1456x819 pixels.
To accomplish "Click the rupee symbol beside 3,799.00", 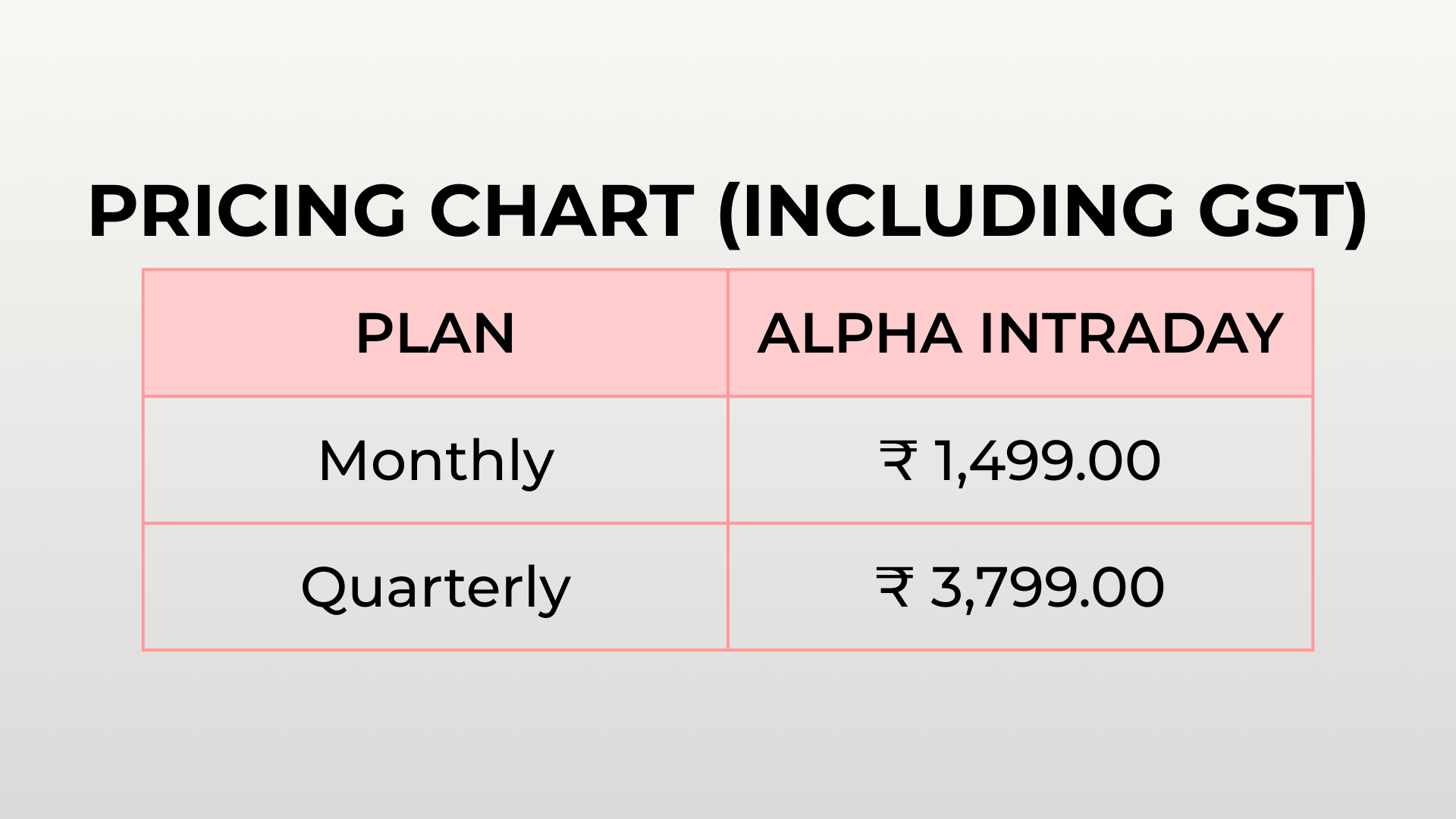I will point(895,587).
